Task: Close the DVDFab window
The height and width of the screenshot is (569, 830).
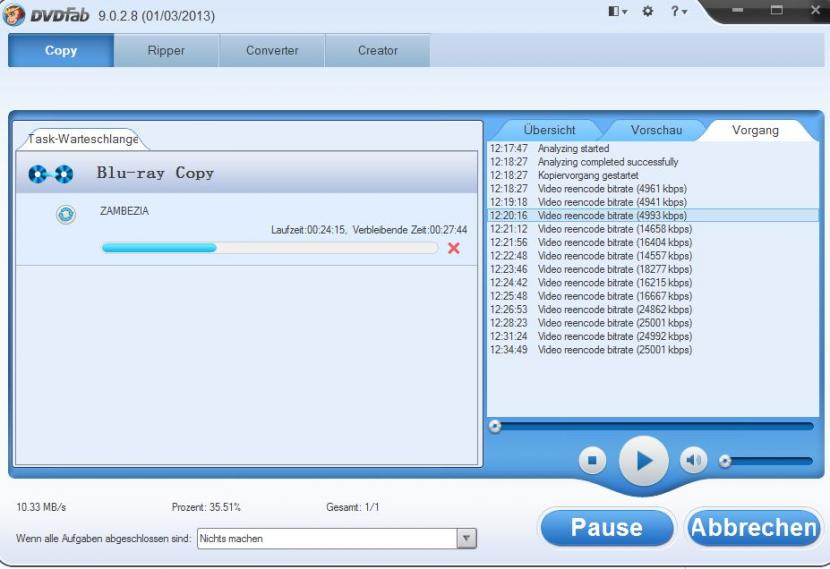Action: click(x=815, y=10)
